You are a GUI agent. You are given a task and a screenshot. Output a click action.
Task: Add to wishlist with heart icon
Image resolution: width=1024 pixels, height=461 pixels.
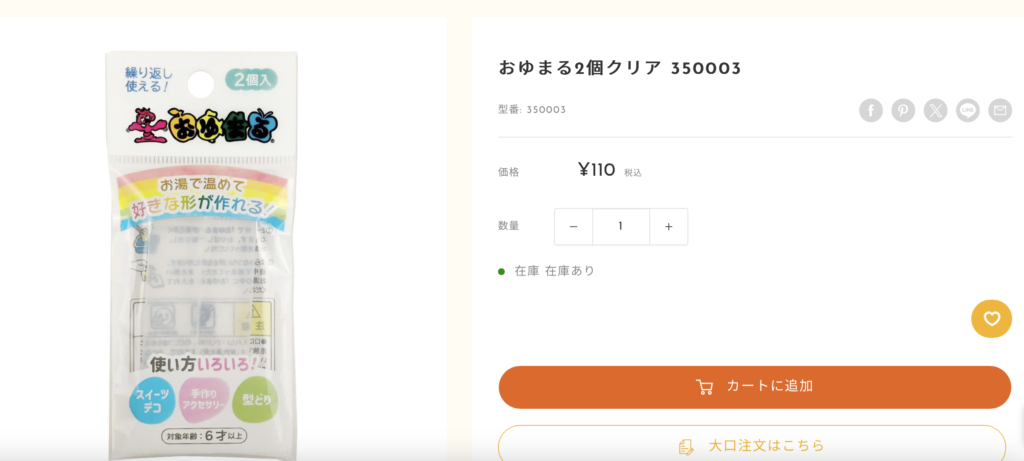click(991, 319)
